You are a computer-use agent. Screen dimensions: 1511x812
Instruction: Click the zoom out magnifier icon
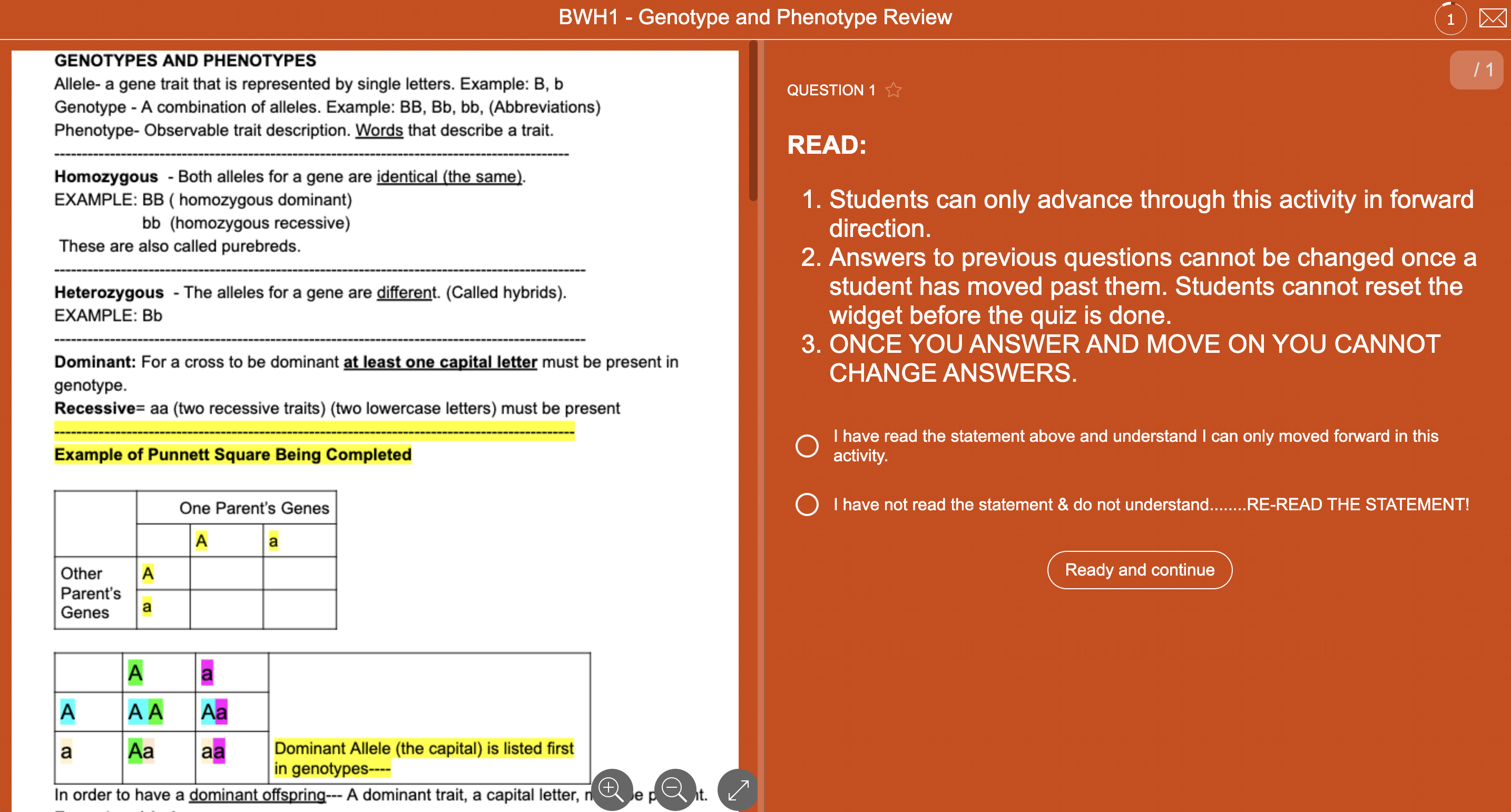click(x=675, y=789)
